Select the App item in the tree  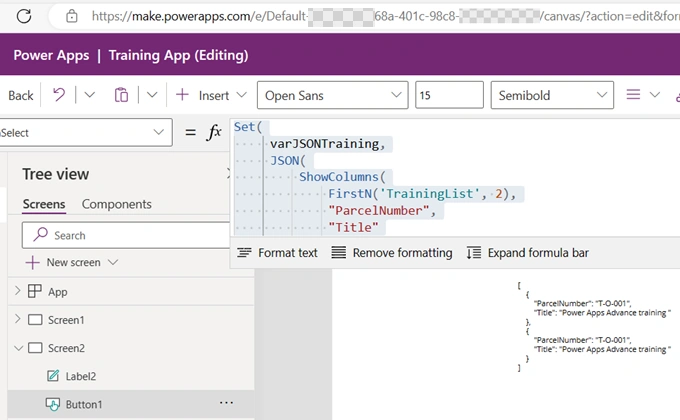[57, 292]
